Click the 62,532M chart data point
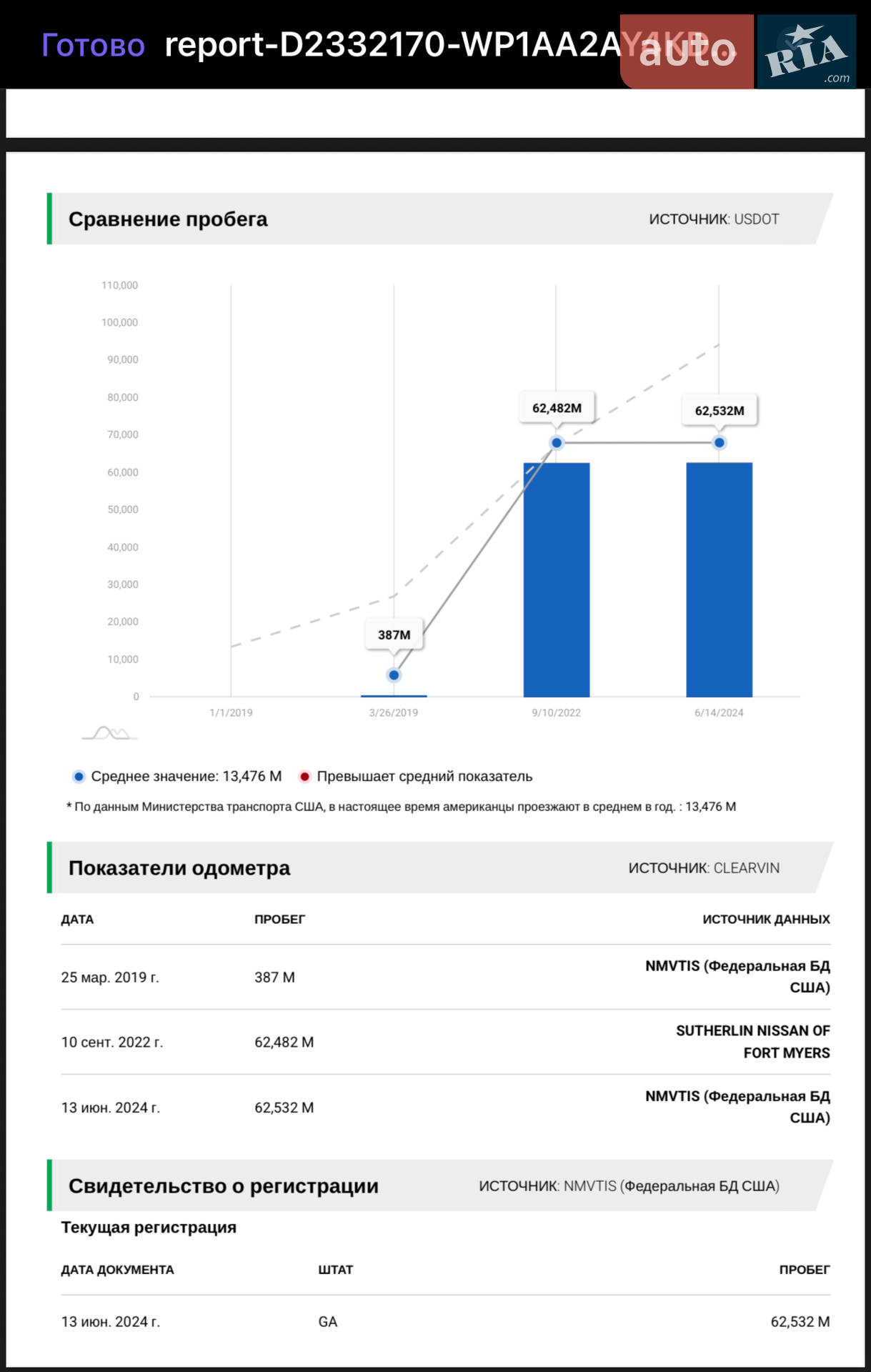Screen dimensions: 871x1372 [x=720, y=442]
